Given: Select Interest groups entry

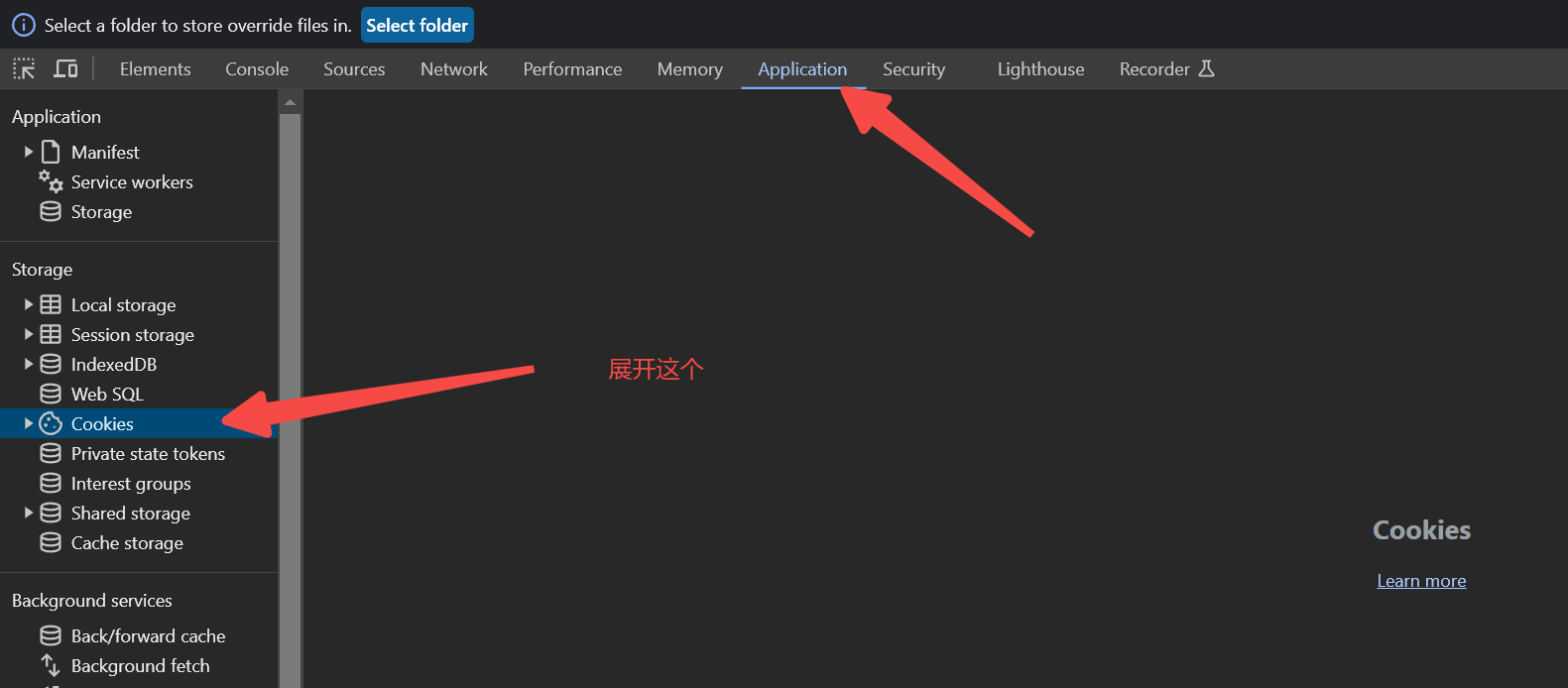Looking at the screenshot, I should pyautogui.click(x=131, y=483).
